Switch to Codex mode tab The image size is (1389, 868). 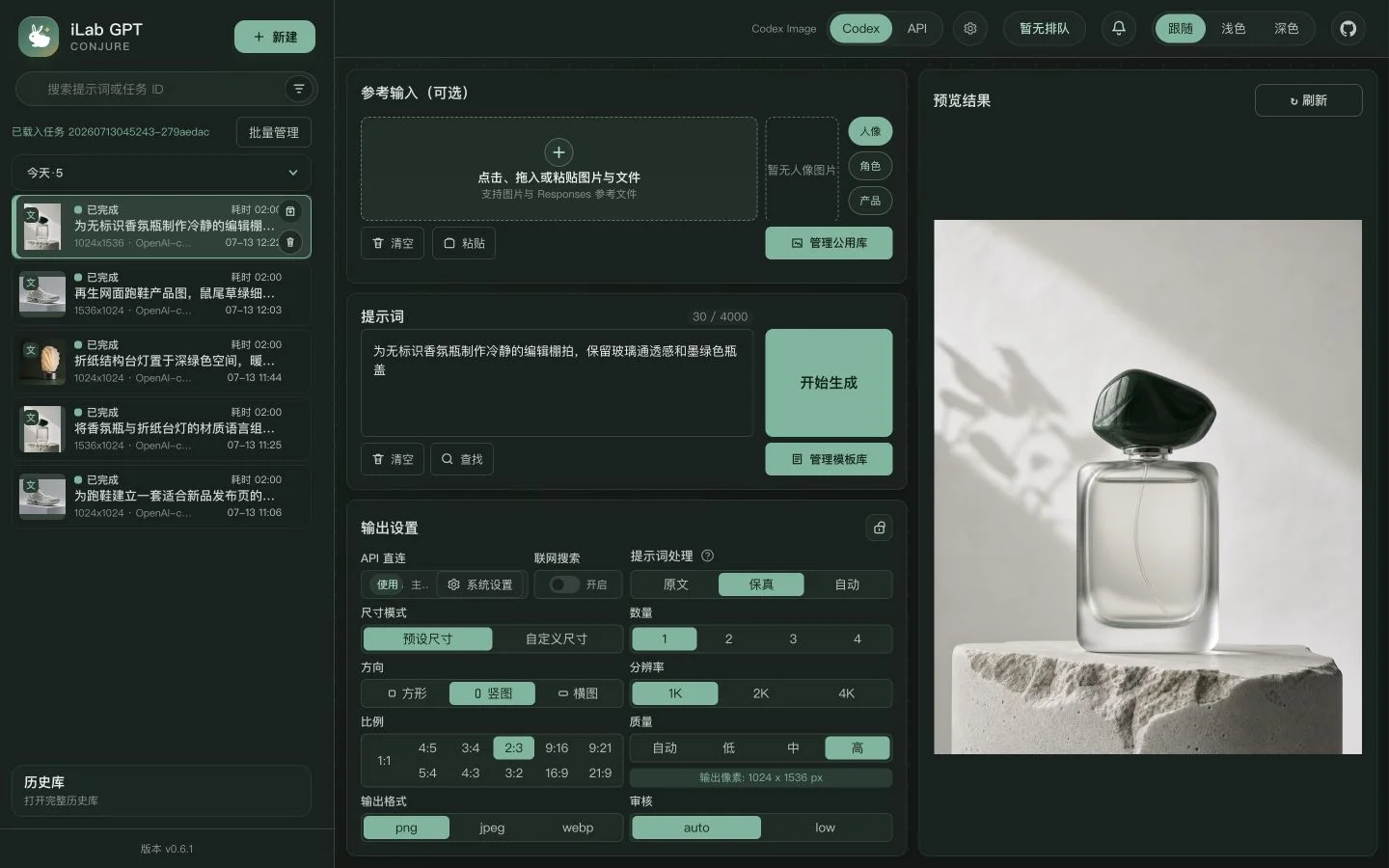[860, 29]
